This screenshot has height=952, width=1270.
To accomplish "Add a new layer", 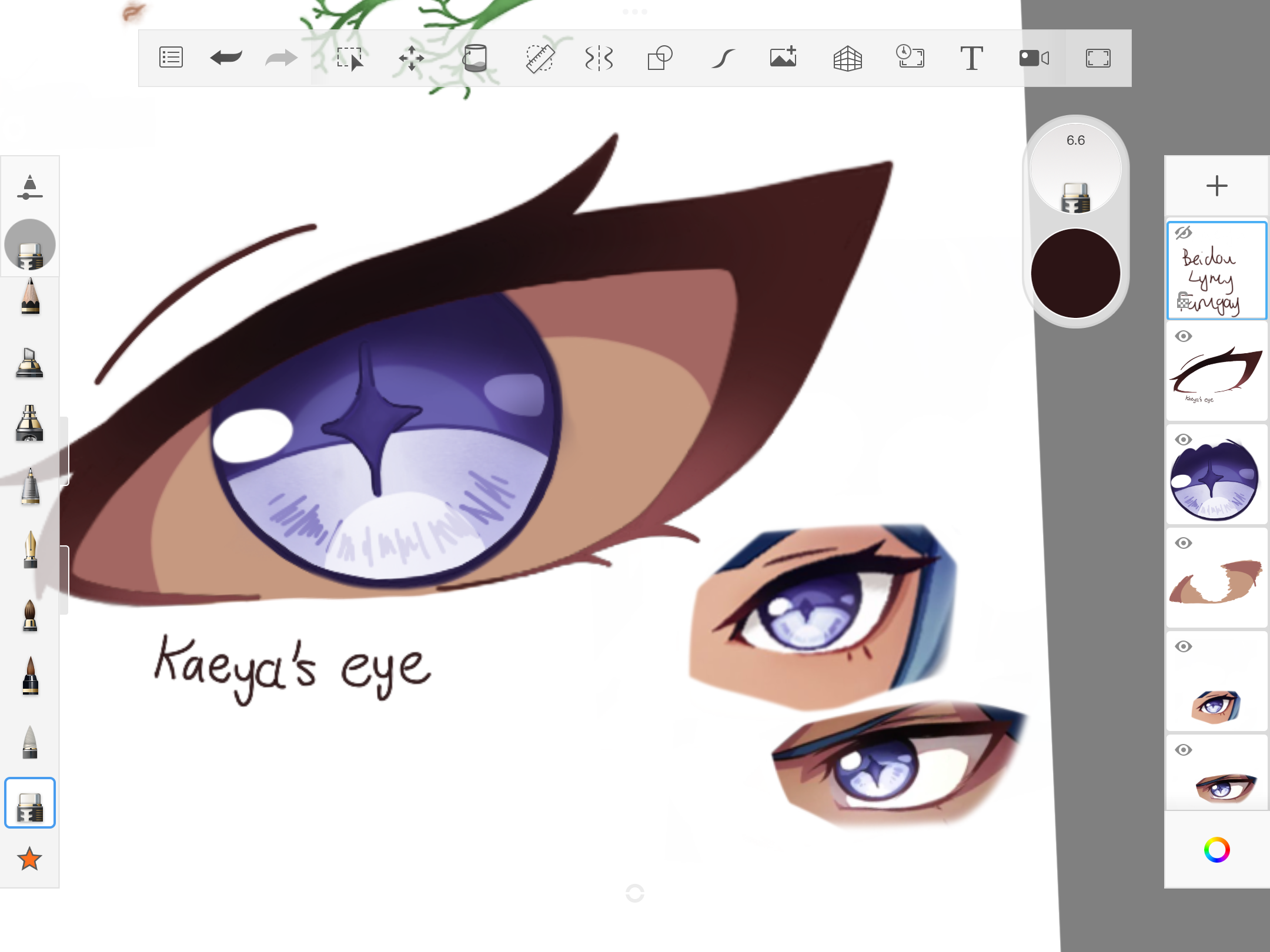I will 1216,186.
